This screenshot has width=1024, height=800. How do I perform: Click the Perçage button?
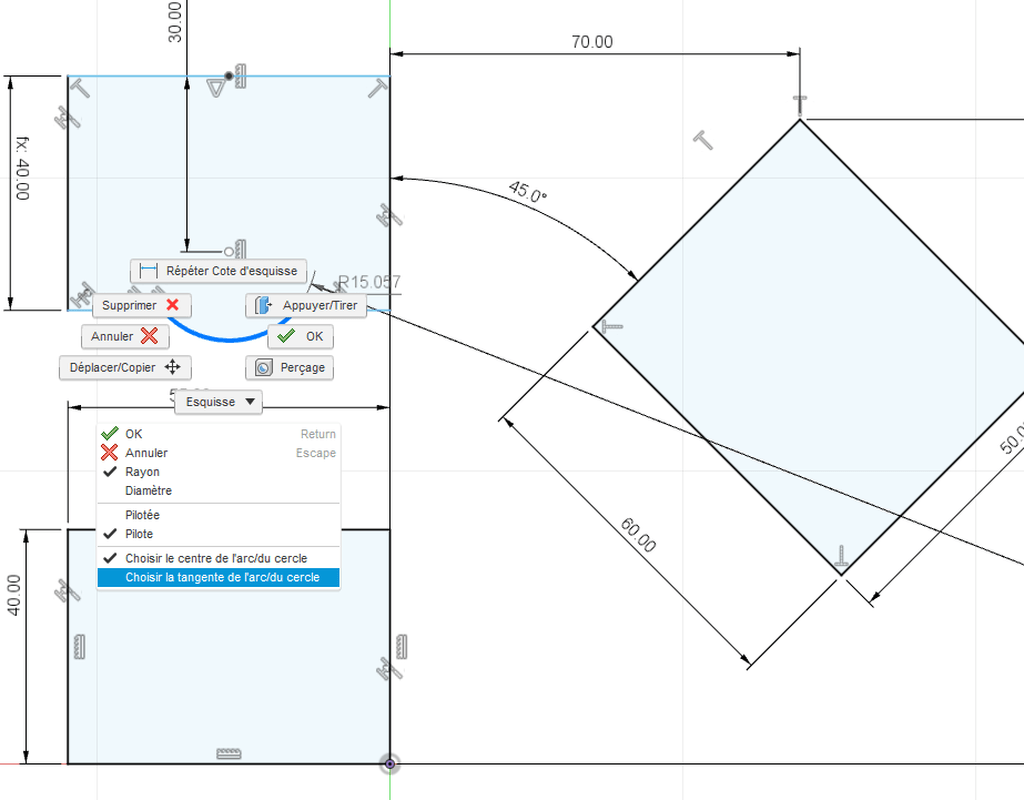(289, 368)
